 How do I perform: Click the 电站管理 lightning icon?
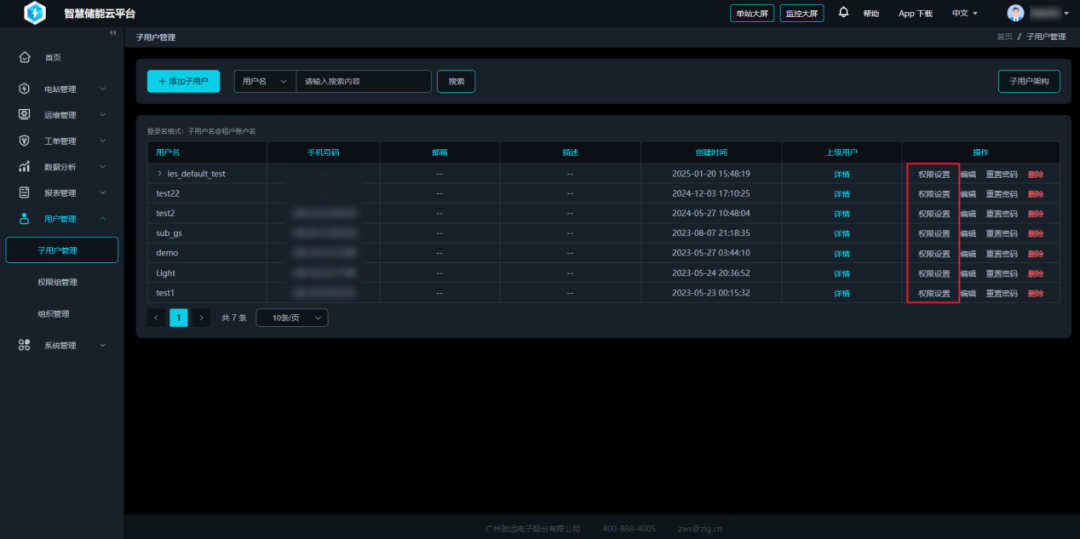25,89
